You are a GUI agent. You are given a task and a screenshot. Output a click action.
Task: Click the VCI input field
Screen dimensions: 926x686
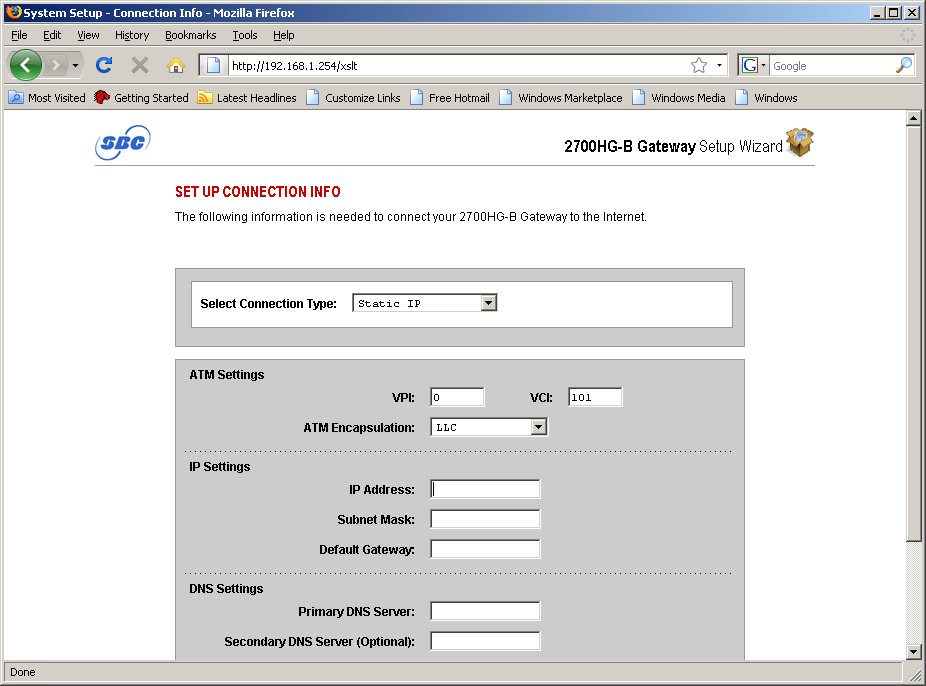pyautogui.click(x=595, y=397)
